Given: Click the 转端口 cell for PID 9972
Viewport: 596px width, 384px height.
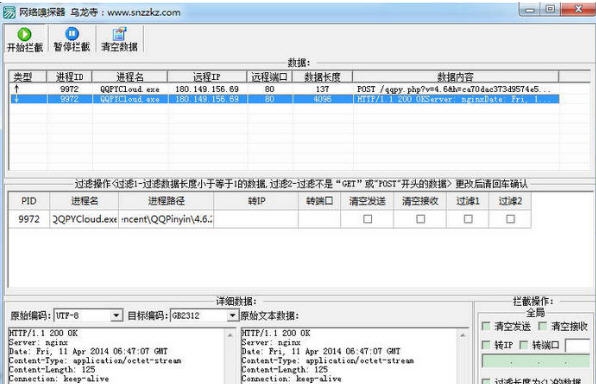Looking at the screenshot, I should tap(319, 219).
